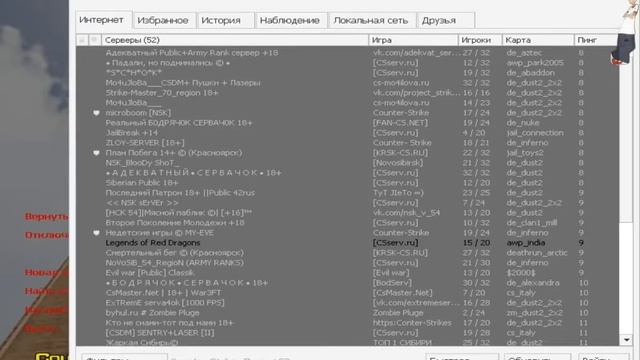The height and width of the screenshot is (360, 640).
Task: Select the ZLOY-SERVER [18+] server
Action: point(347,143)
